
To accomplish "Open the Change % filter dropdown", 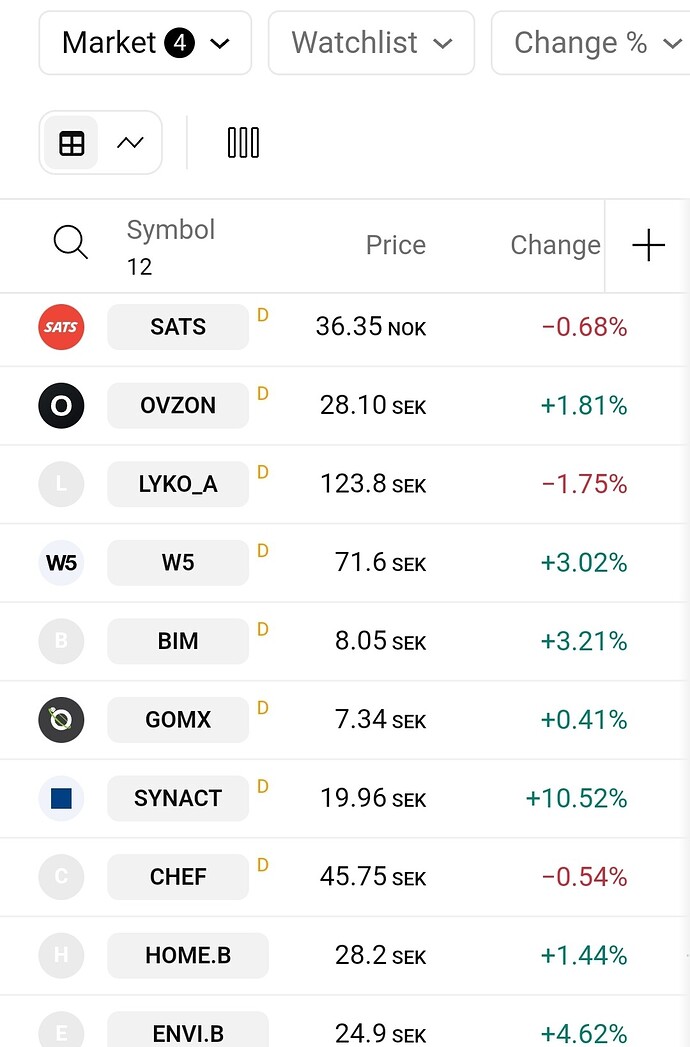I will click(590, 43).
